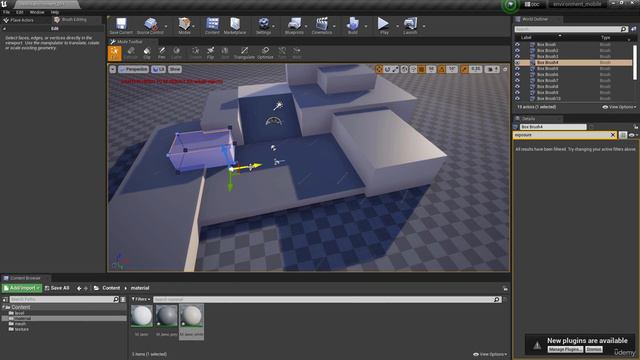Open Edit menu

pyautogui.click(x=20, y=12)
